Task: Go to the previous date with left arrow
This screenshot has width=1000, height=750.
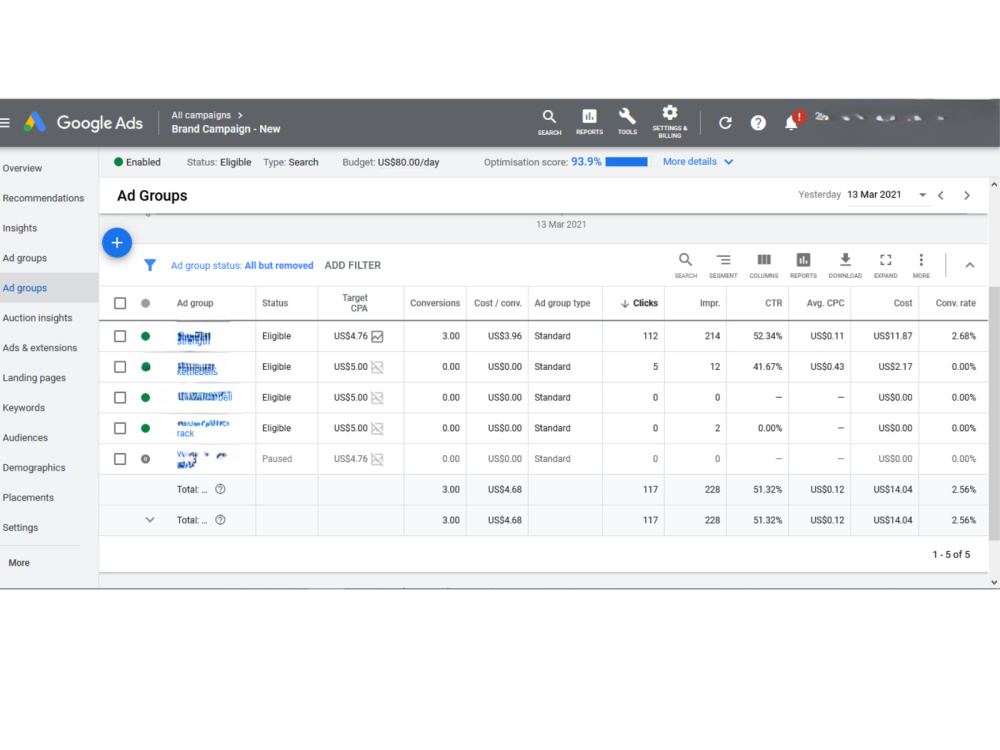Action: [x=941, y=195]
